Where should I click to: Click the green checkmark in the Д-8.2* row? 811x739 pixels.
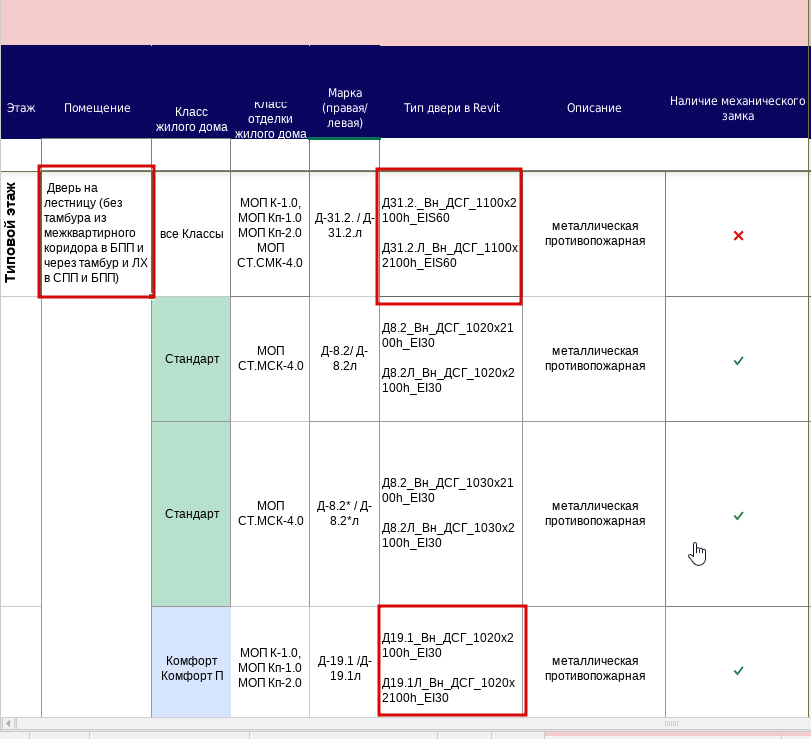(738, 516)
